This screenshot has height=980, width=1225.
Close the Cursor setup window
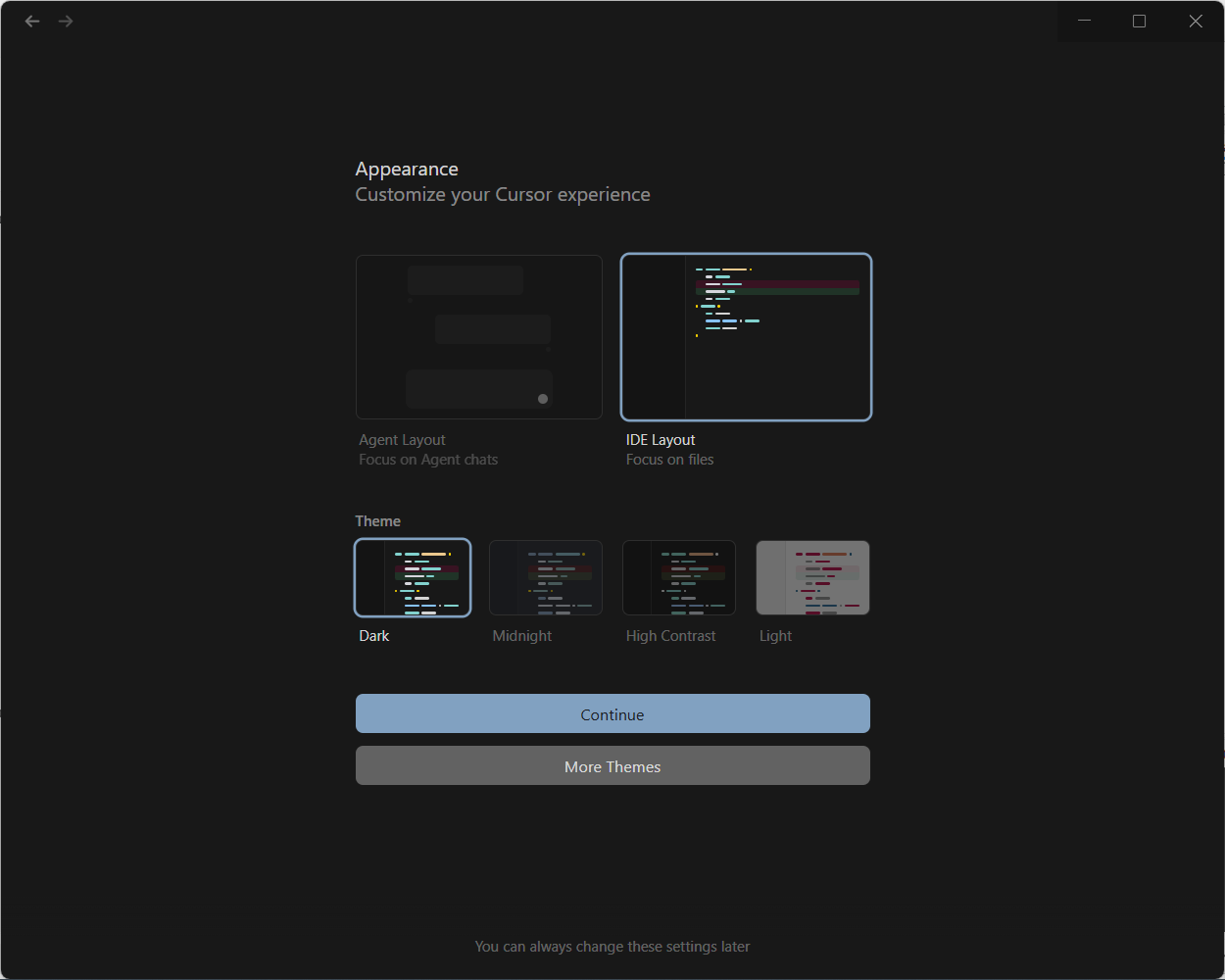coord(1196,22)
